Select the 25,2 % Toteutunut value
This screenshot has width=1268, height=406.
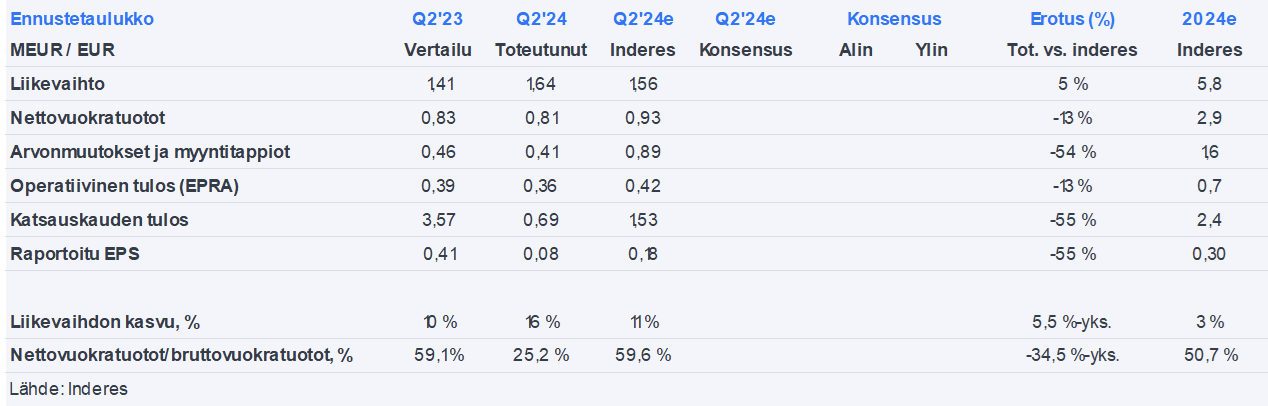tap(542, 355)
